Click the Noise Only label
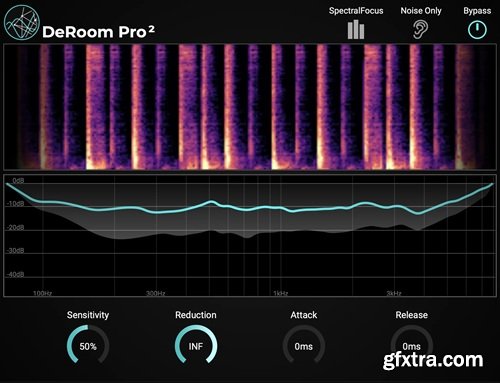This screenshot has height=383, width=500. [x=421, y=11]
